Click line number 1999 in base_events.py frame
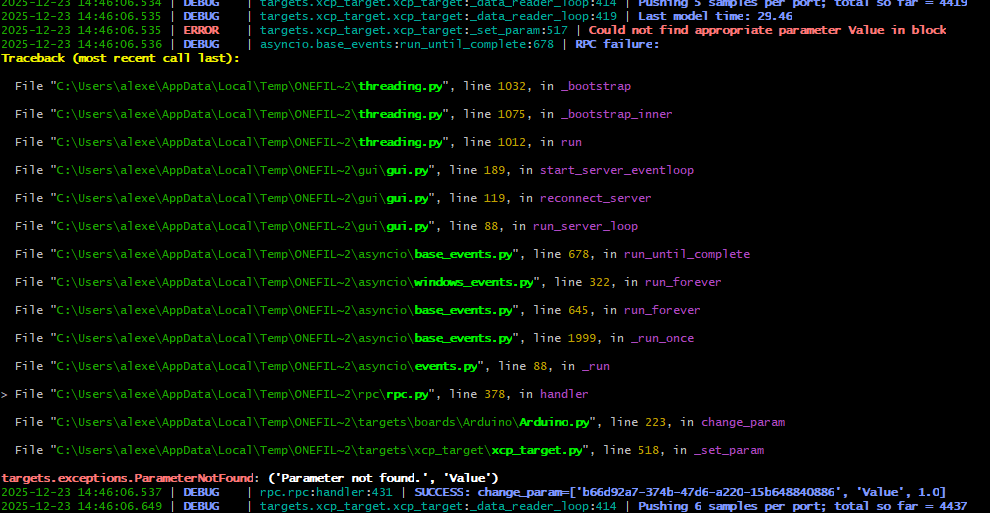The image size is (990, 513). tap(581, 338)
